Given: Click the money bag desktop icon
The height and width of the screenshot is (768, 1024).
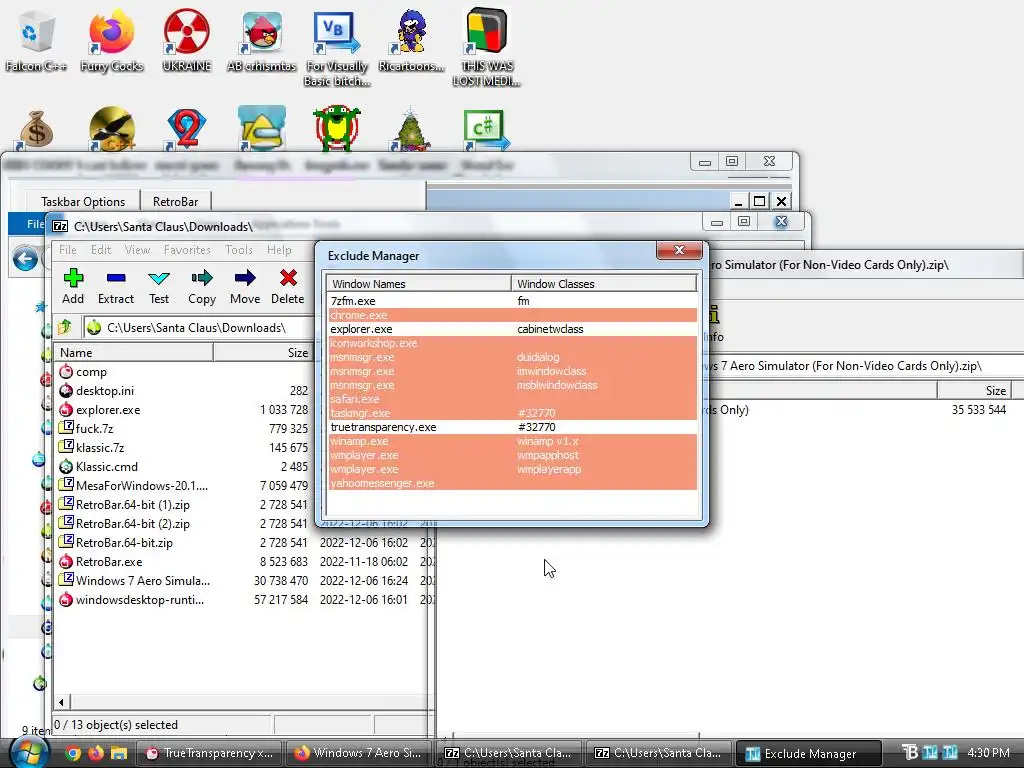Looking at the screenshot, I should click(36, 129).
